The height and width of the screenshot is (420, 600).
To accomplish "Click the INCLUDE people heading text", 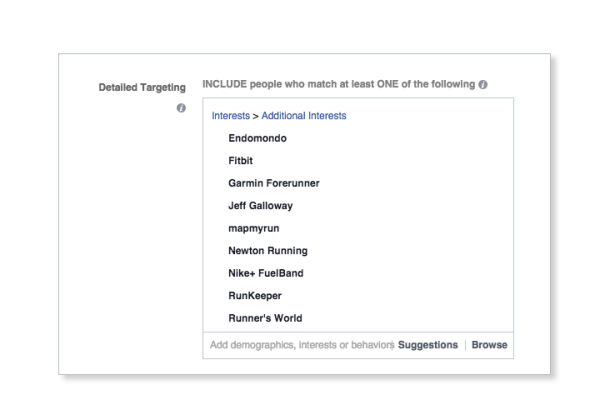I will pos(339,84).
